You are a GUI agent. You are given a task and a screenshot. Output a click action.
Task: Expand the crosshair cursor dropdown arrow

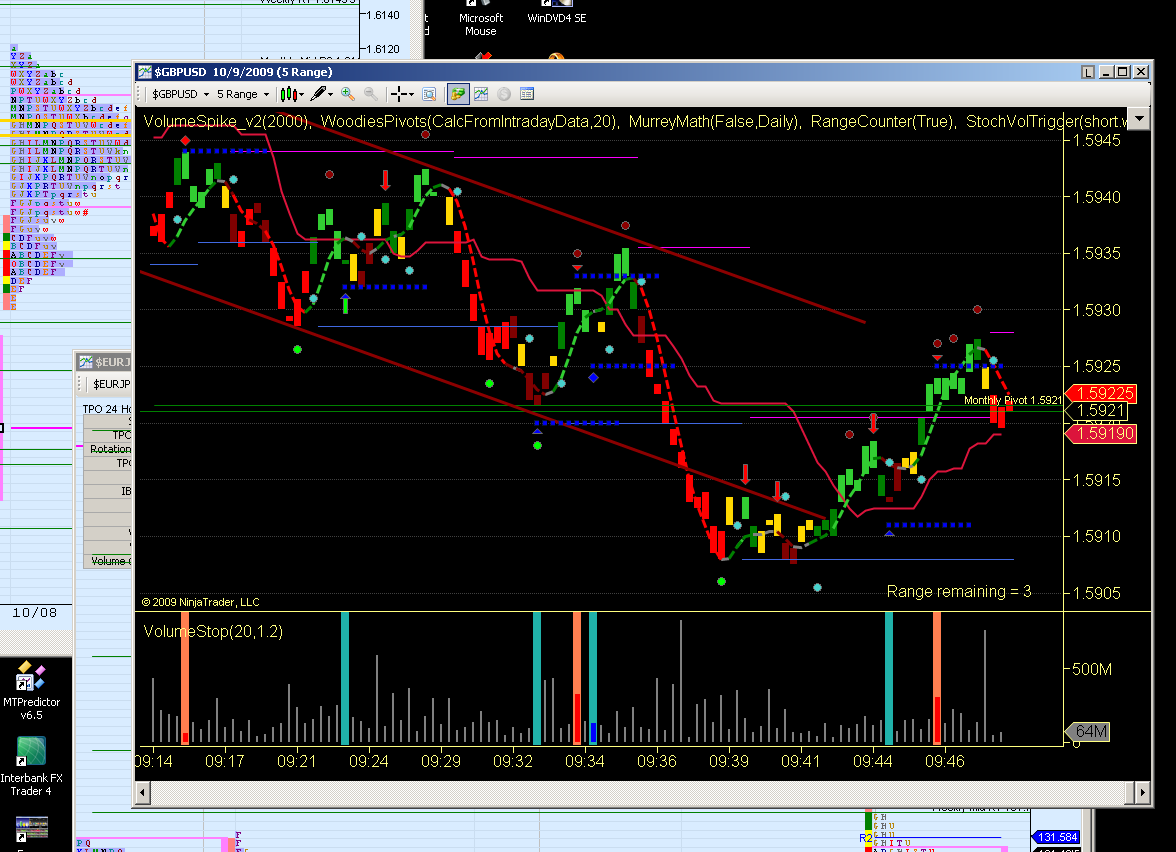click(412, 94)
